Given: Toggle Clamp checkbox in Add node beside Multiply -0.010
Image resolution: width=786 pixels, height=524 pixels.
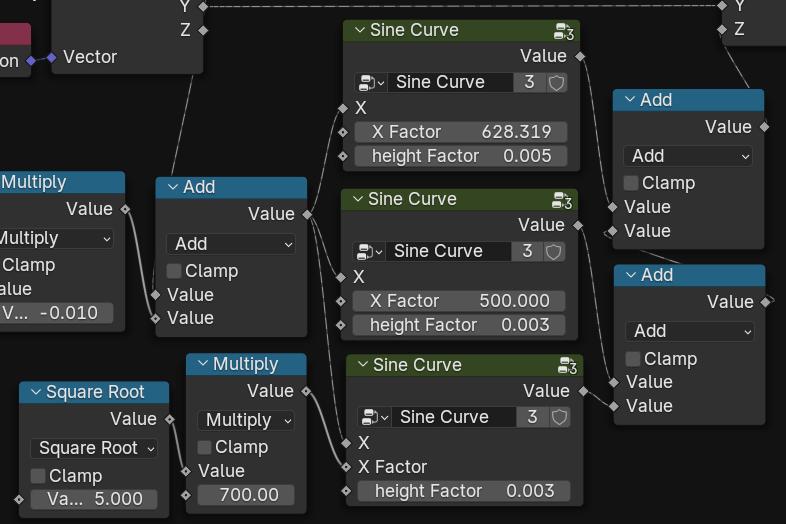Looking at the screenshot, I should tap(174, 271).
